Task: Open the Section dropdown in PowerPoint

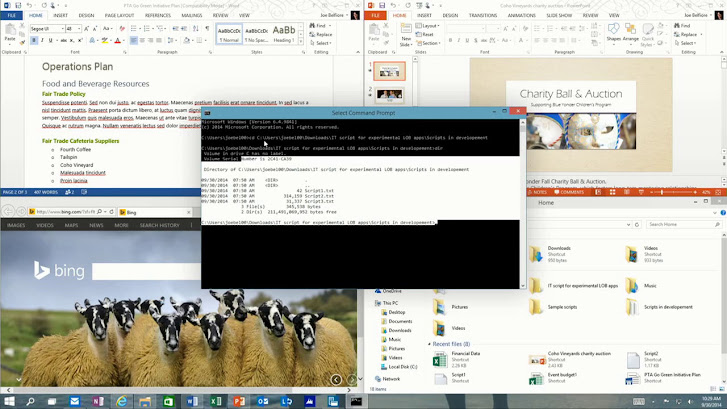Action: [x=427, y=43]
